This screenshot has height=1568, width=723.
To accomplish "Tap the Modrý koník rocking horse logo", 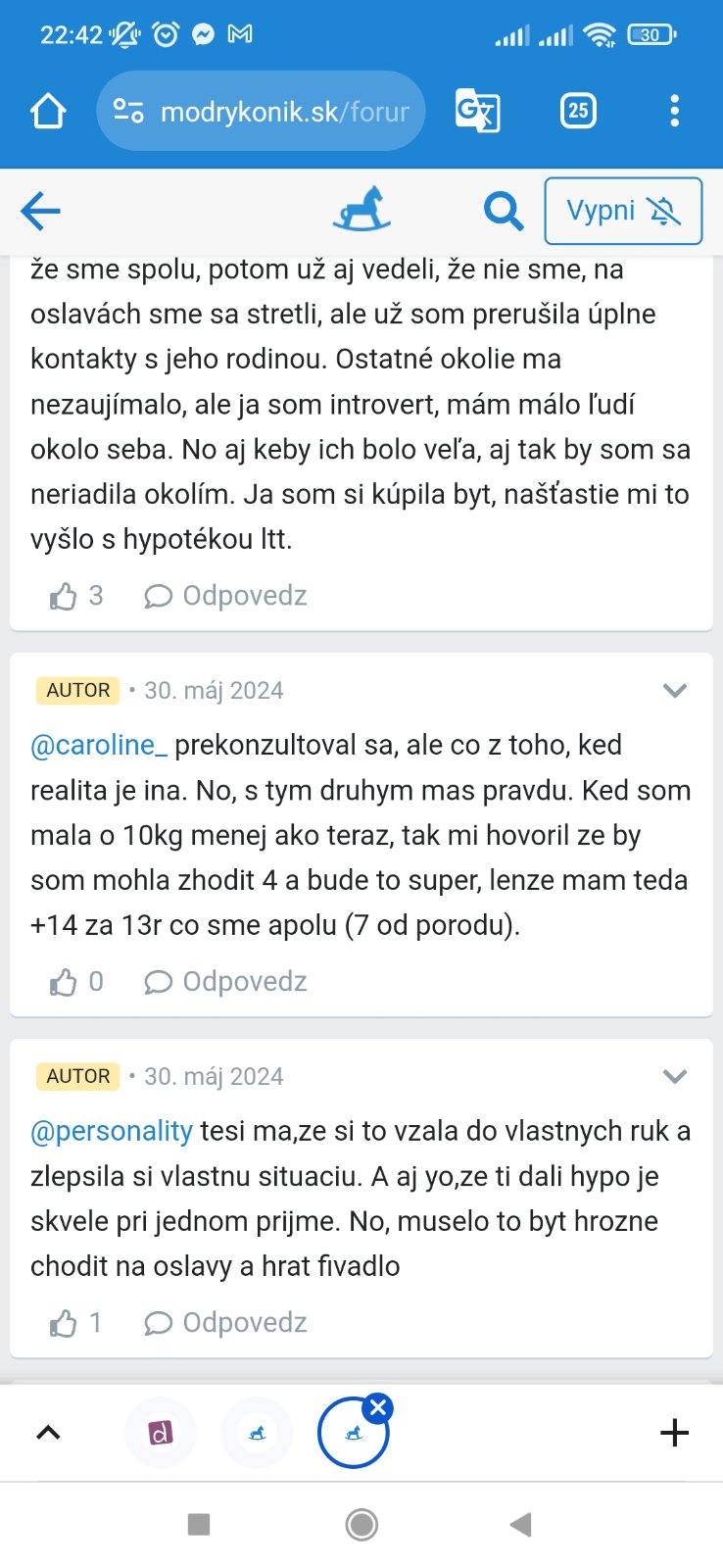I will [361, 210].
